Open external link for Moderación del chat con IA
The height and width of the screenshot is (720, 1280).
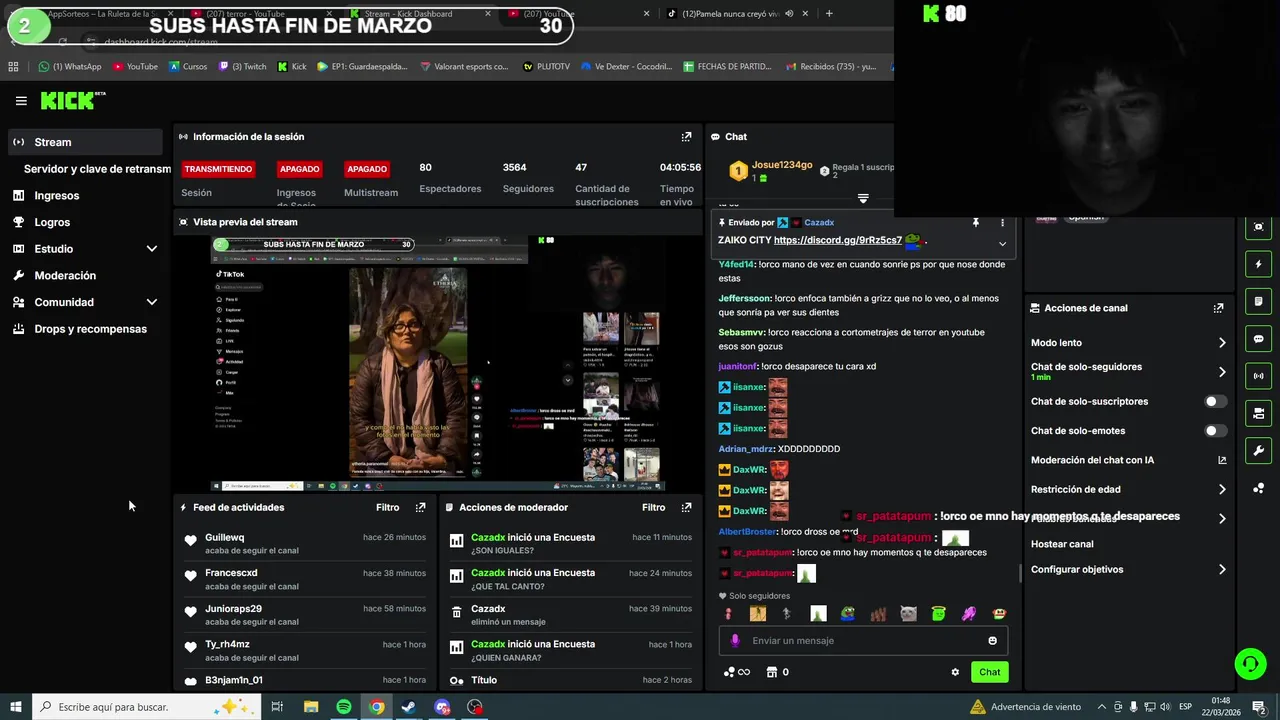tap(1222, 460)
